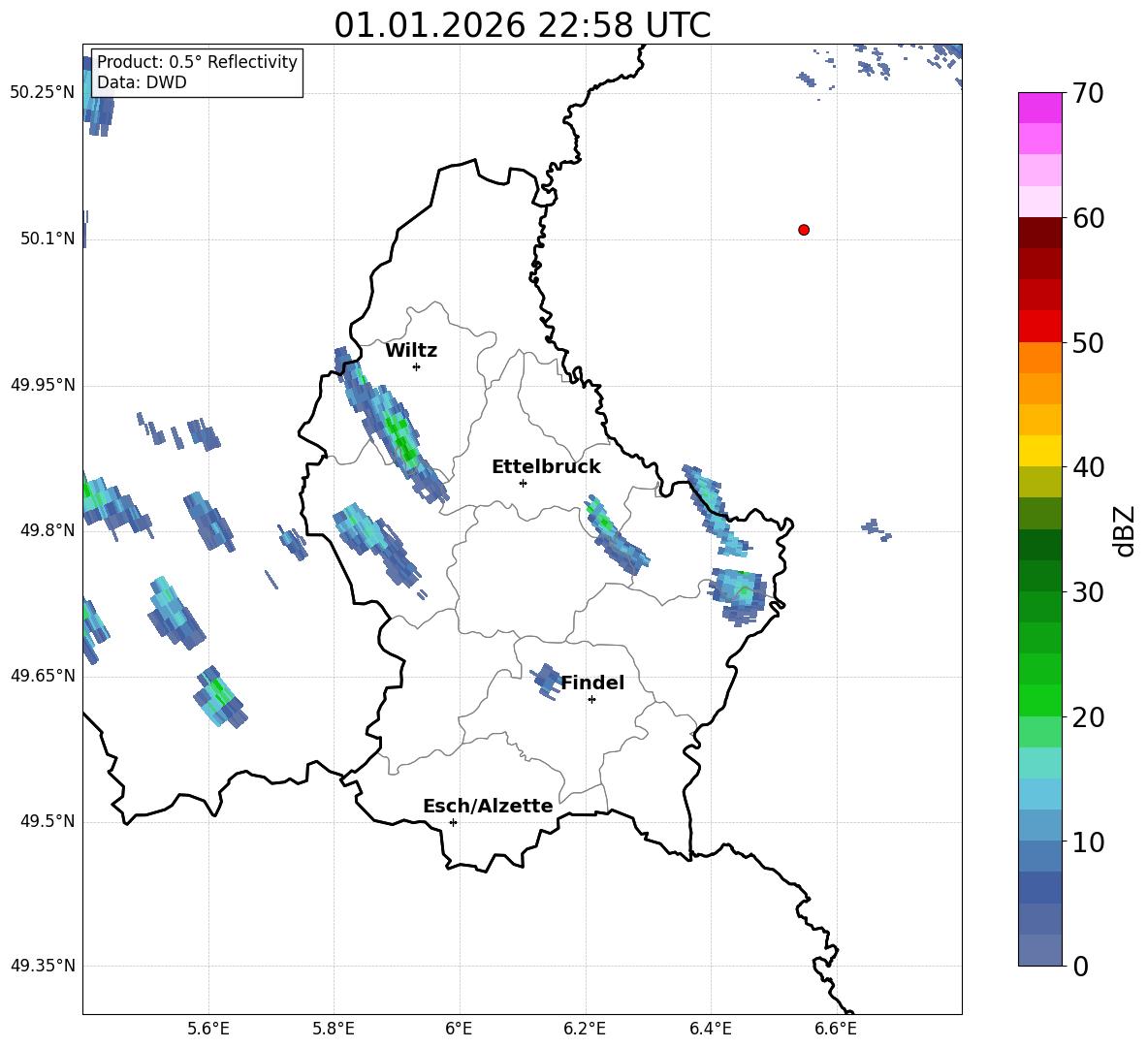Screen dimensions: 1148x1048
Task: Click the 0 tick on colorbar
Action: tap(1081, 966)
